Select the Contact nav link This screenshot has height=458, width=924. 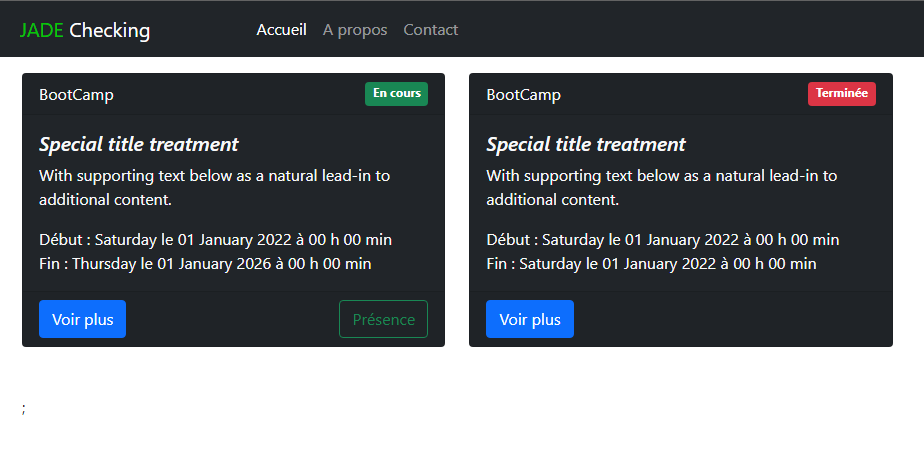[430, 29]
